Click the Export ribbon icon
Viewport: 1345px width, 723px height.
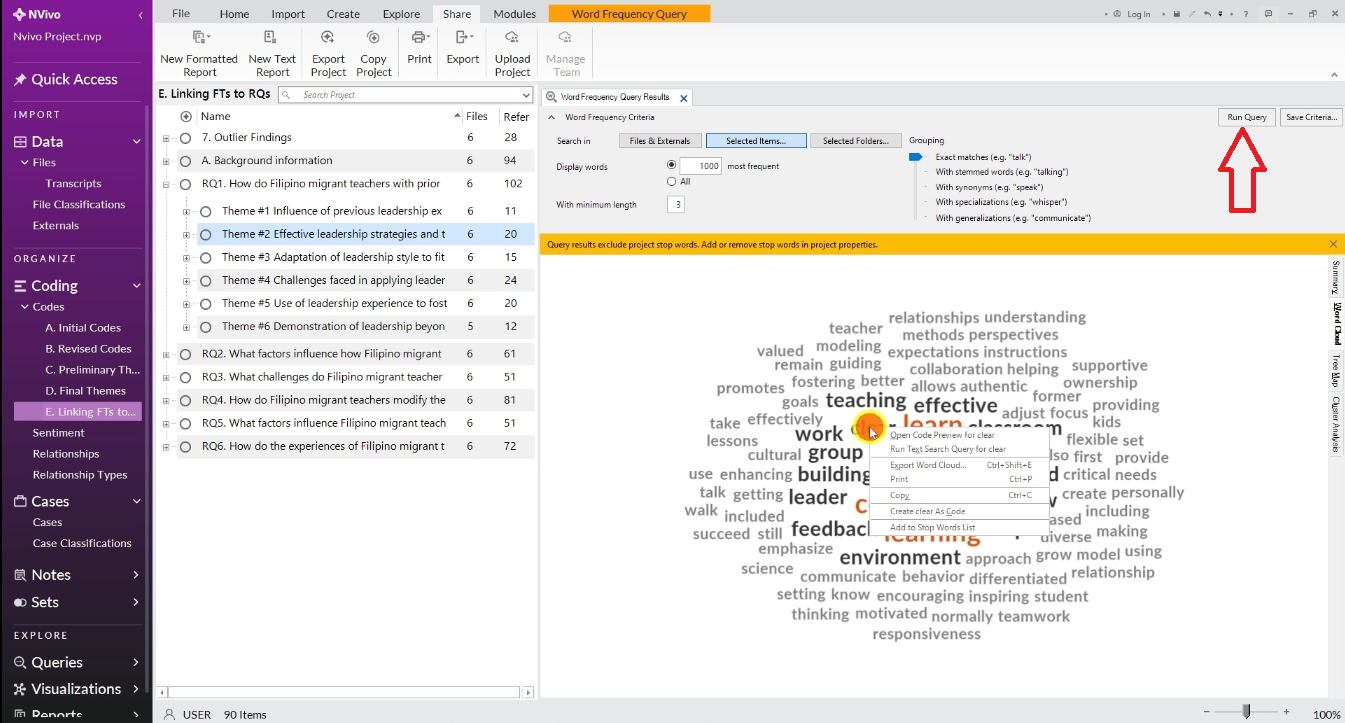point(463,38)
